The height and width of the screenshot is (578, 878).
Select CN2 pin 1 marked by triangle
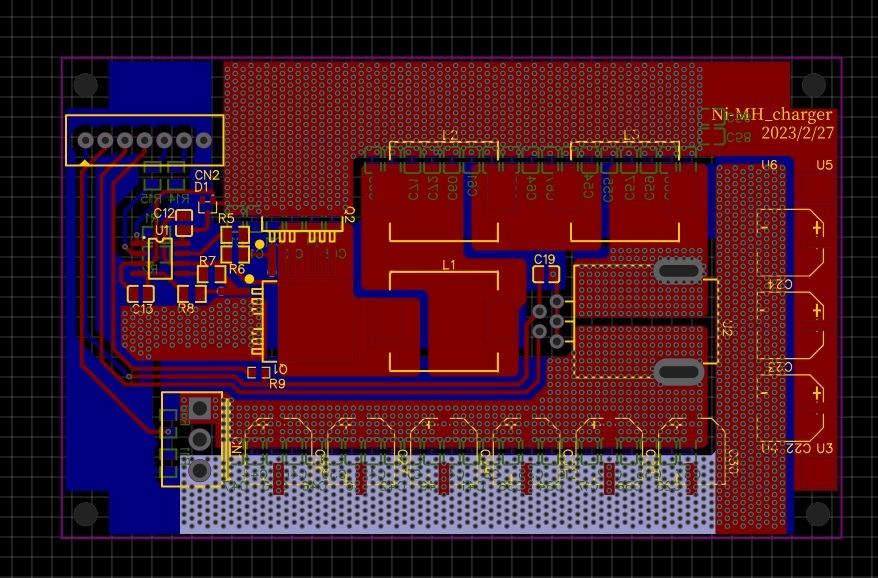[85, 140]
